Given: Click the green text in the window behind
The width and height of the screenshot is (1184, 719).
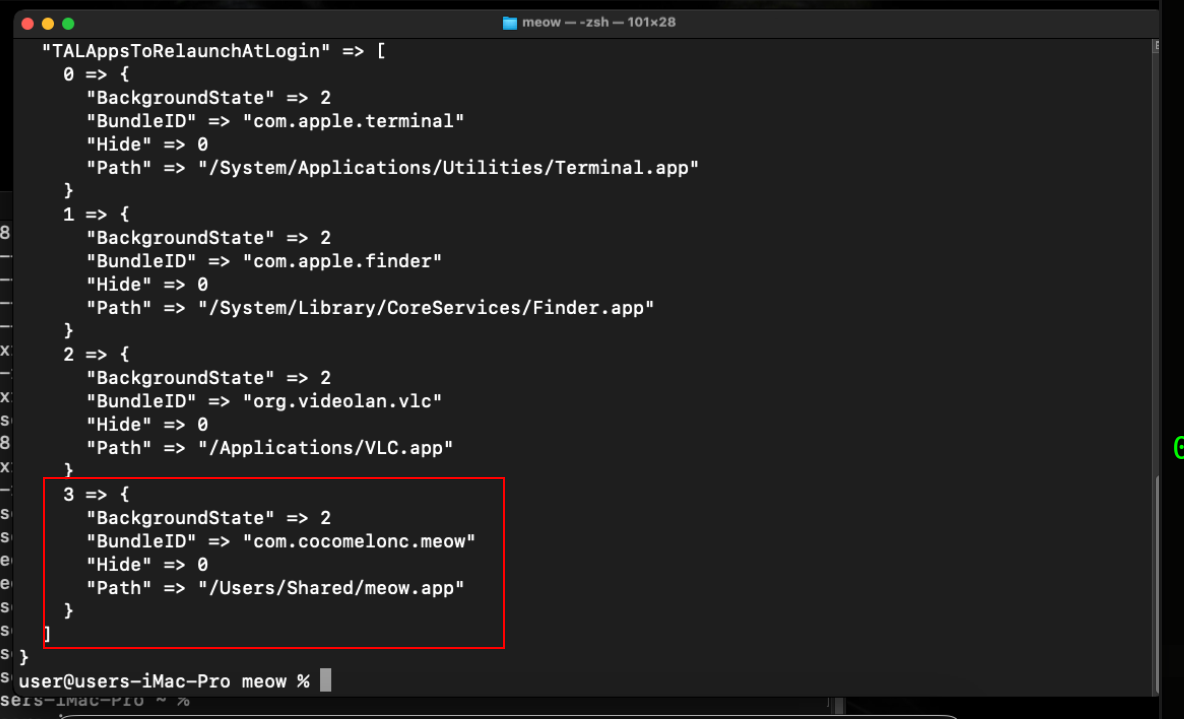Looking at the screenshot, I should click(x=1178, y=447).
